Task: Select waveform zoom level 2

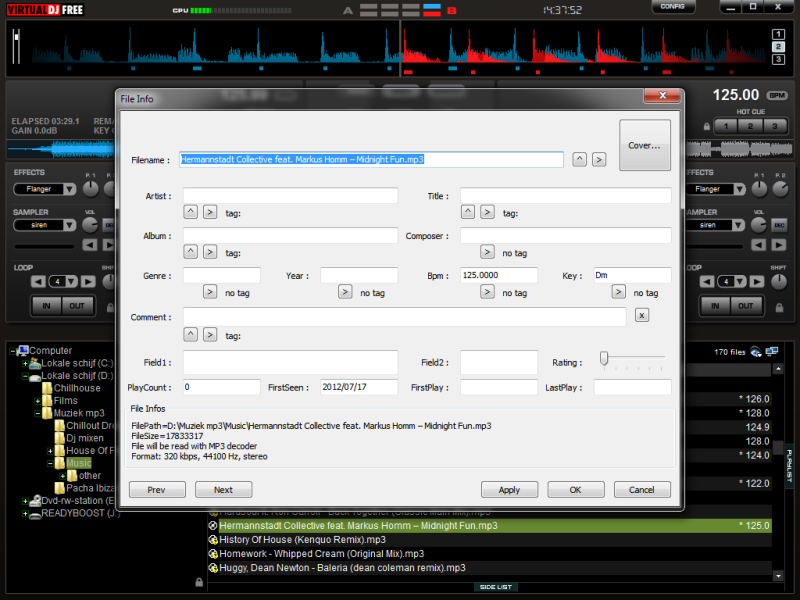Action: click(778, 47)
